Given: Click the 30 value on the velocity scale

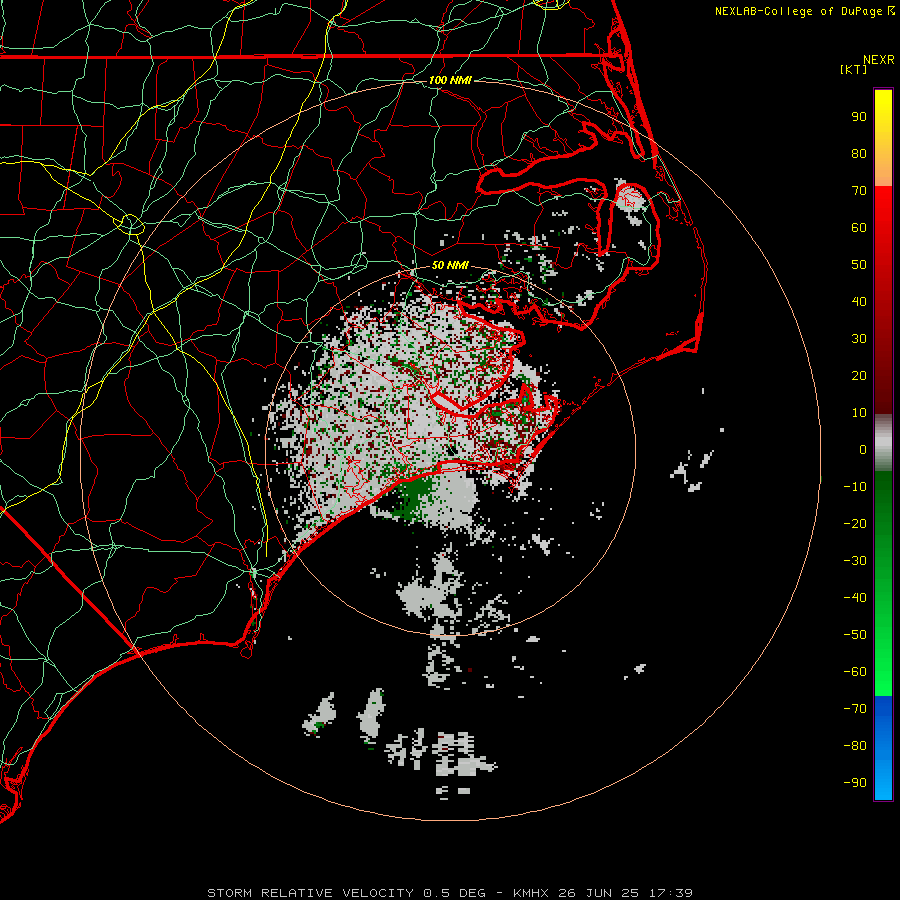Looking at the screenshot, I should tap(859, 339).
